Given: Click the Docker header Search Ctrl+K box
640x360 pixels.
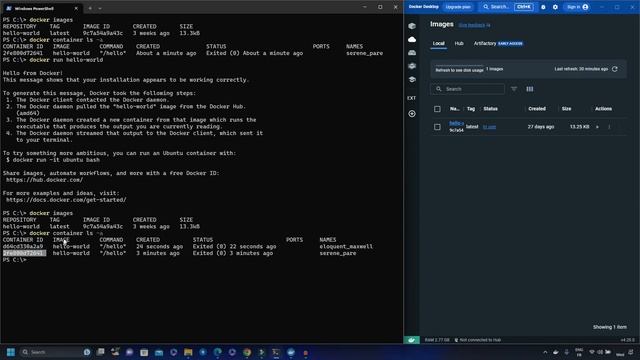Looking at the screenshot, I should coord(507,7).
